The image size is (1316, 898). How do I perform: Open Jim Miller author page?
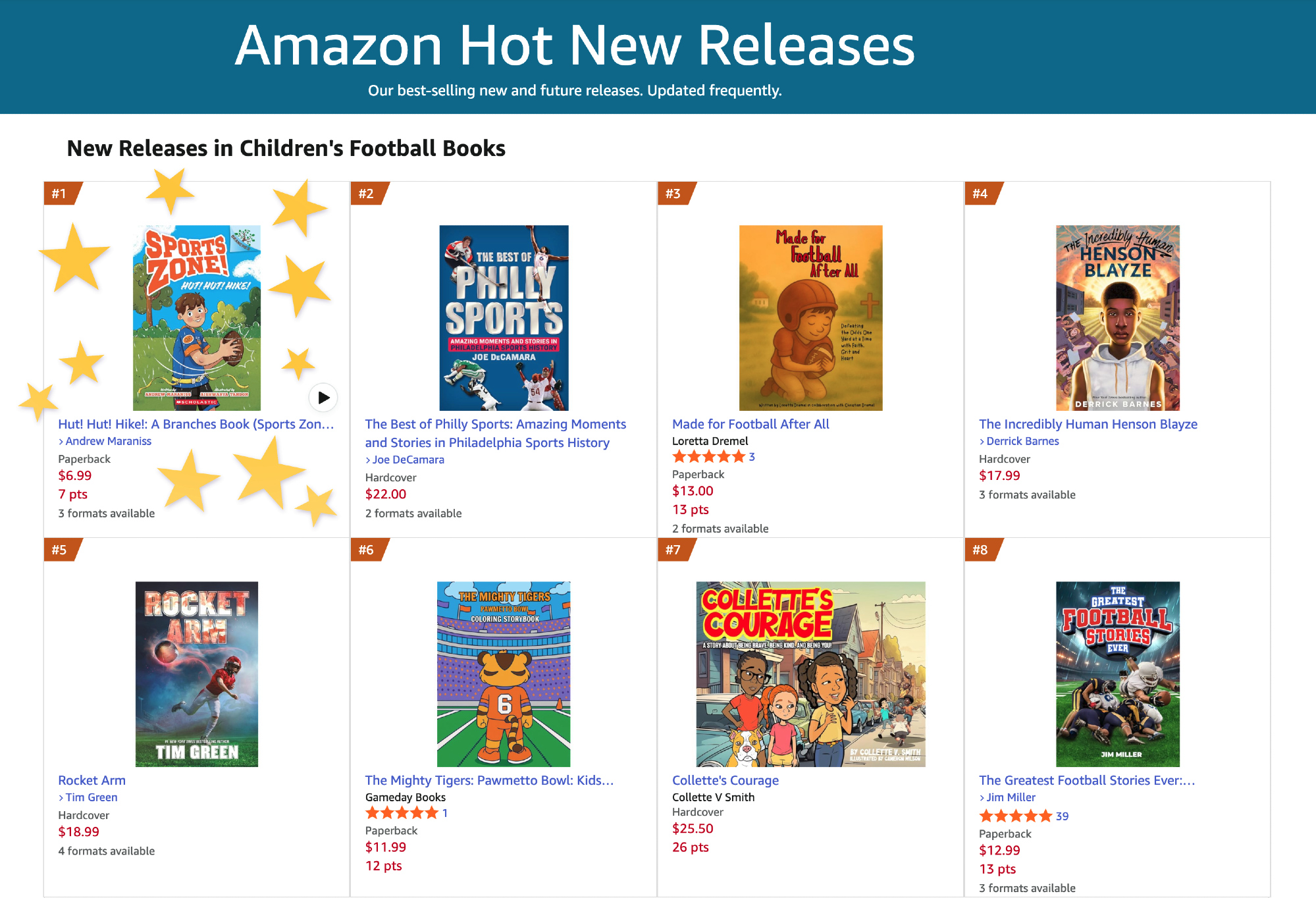[x=1011, y=797]
